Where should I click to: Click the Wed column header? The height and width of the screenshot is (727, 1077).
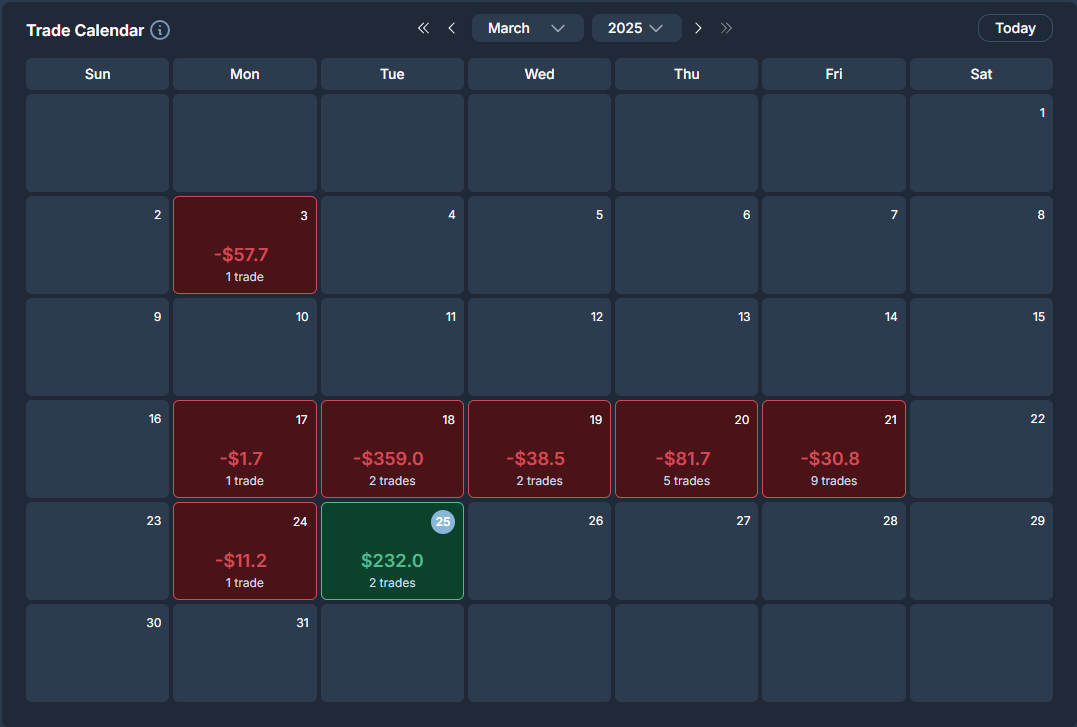539,74
